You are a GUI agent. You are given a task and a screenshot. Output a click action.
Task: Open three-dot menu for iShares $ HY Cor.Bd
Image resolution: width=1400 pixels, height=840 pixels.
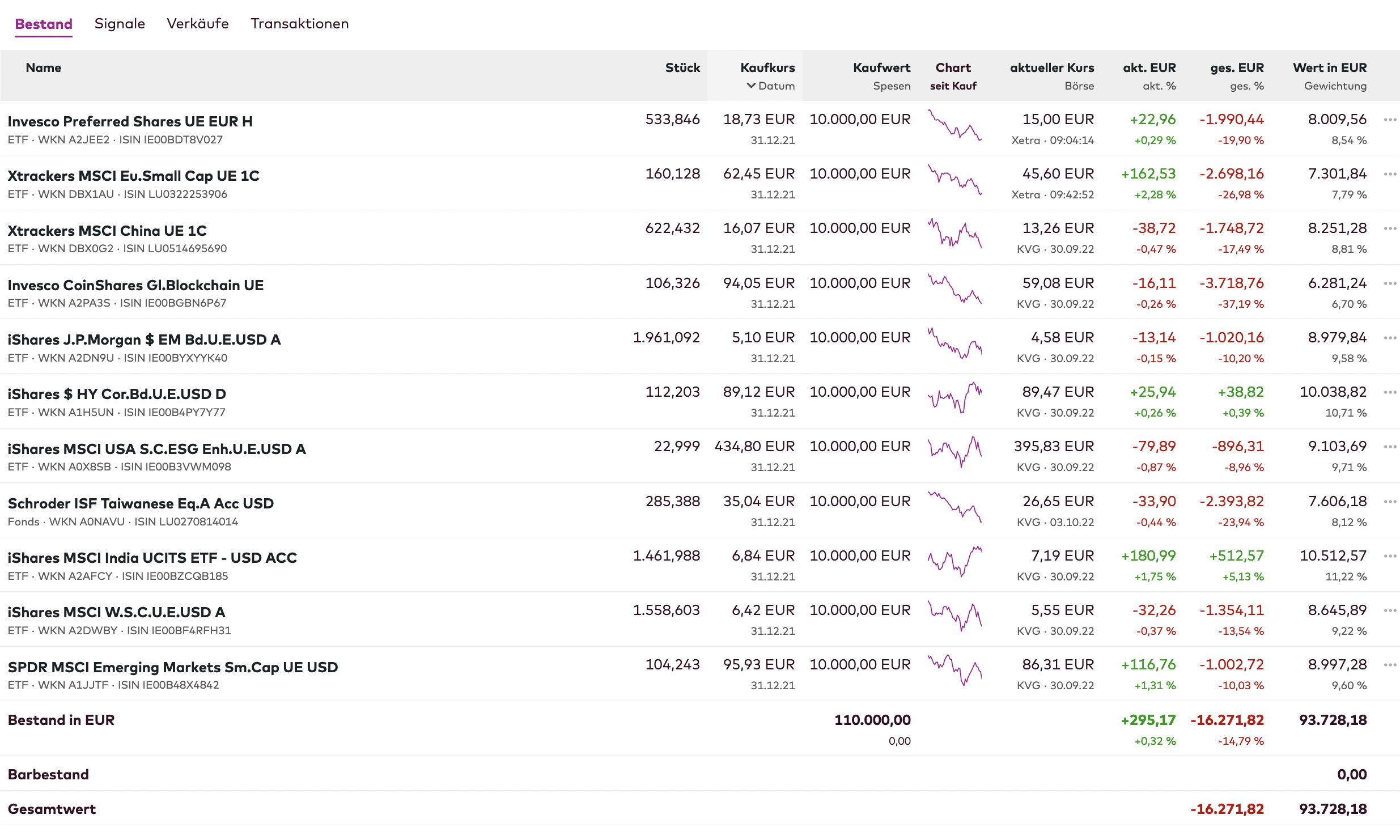pos(1389,392)
